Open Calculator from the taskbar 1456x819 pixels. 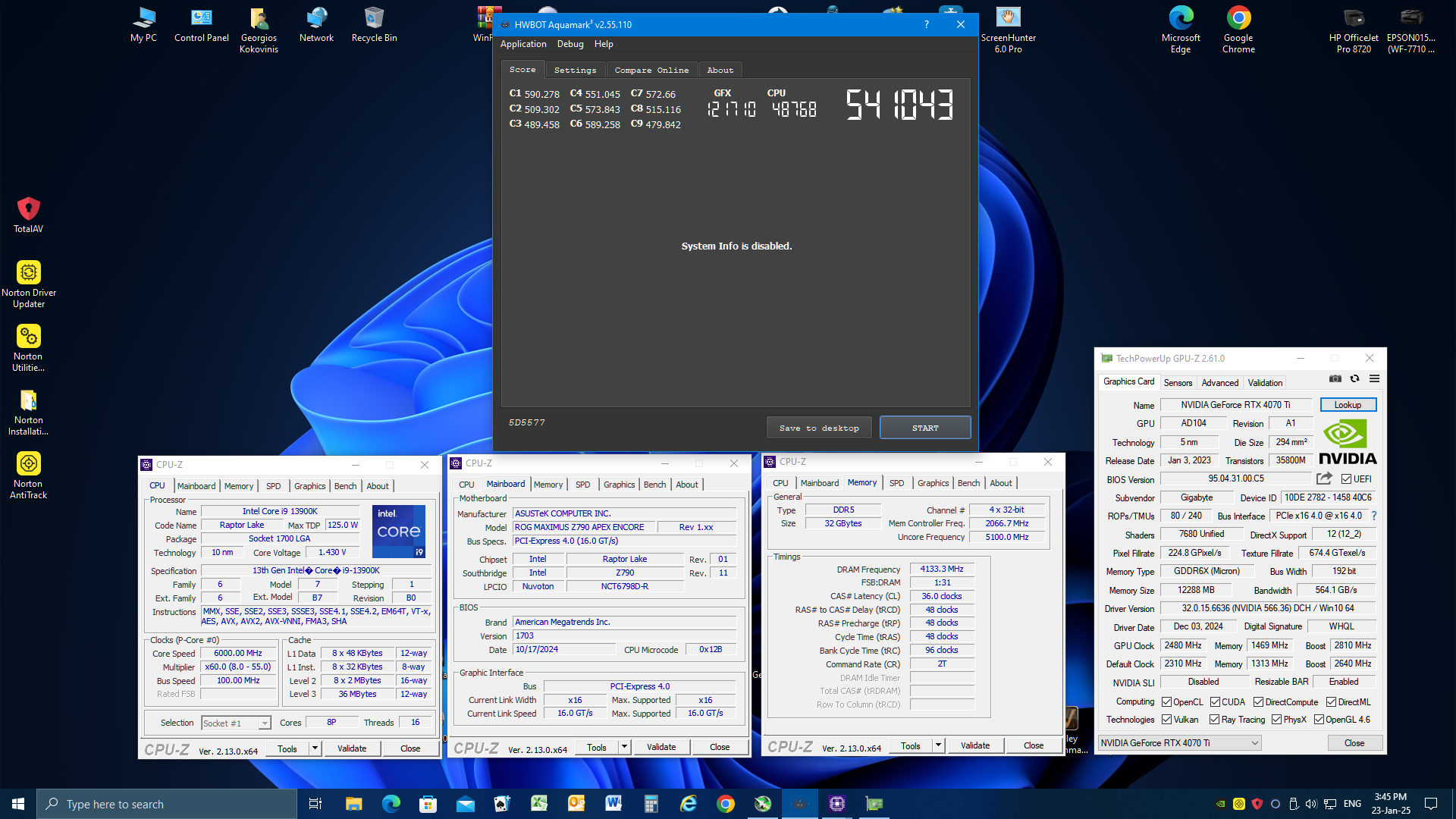(651, 804)
